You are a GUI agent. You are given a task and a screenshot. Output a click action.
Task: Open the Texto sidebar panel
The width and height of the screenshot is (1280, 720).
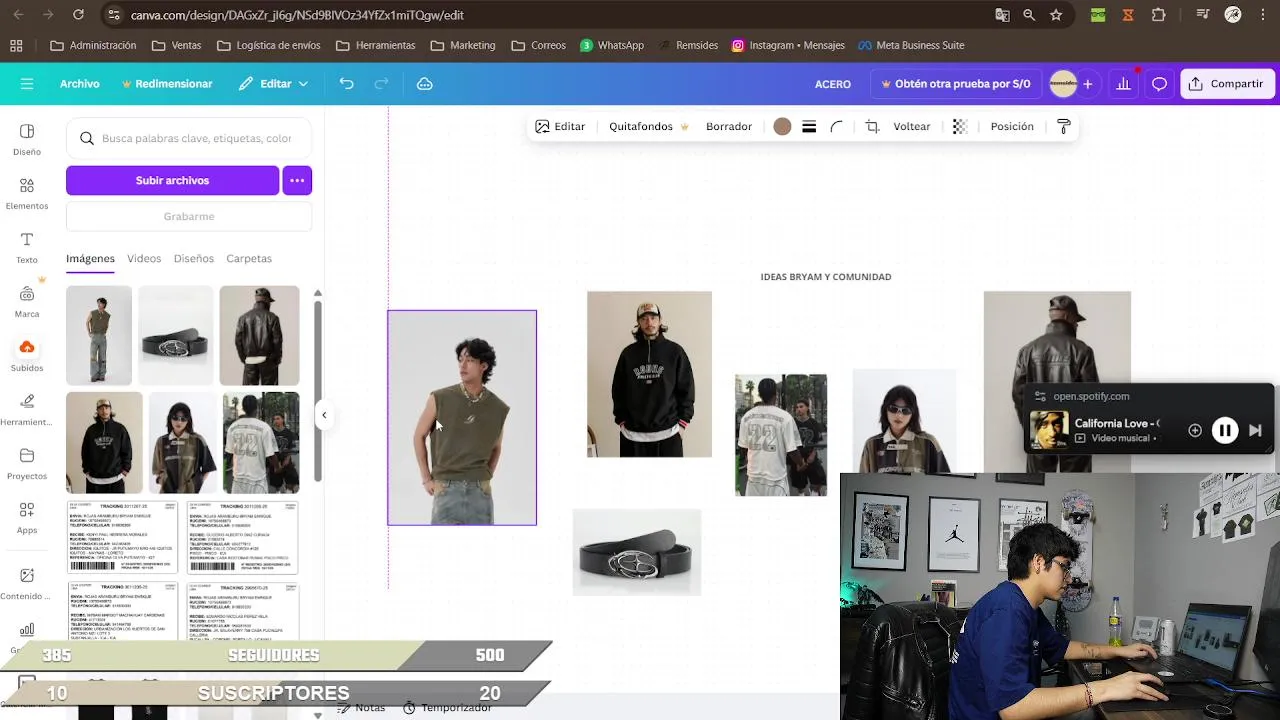[x=27, y=248]
